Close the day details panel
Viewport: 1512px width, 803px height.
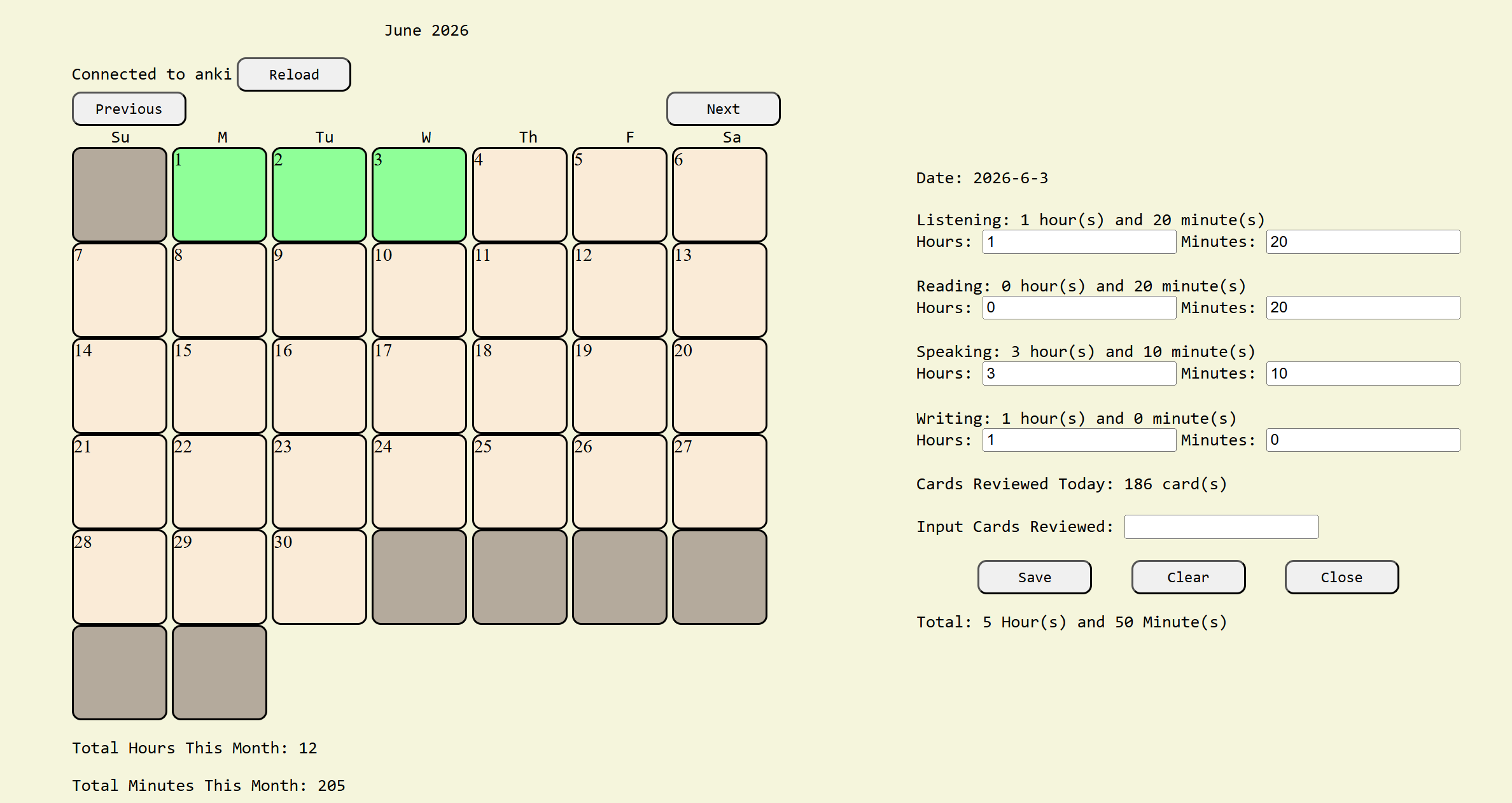click(1341, 577)
